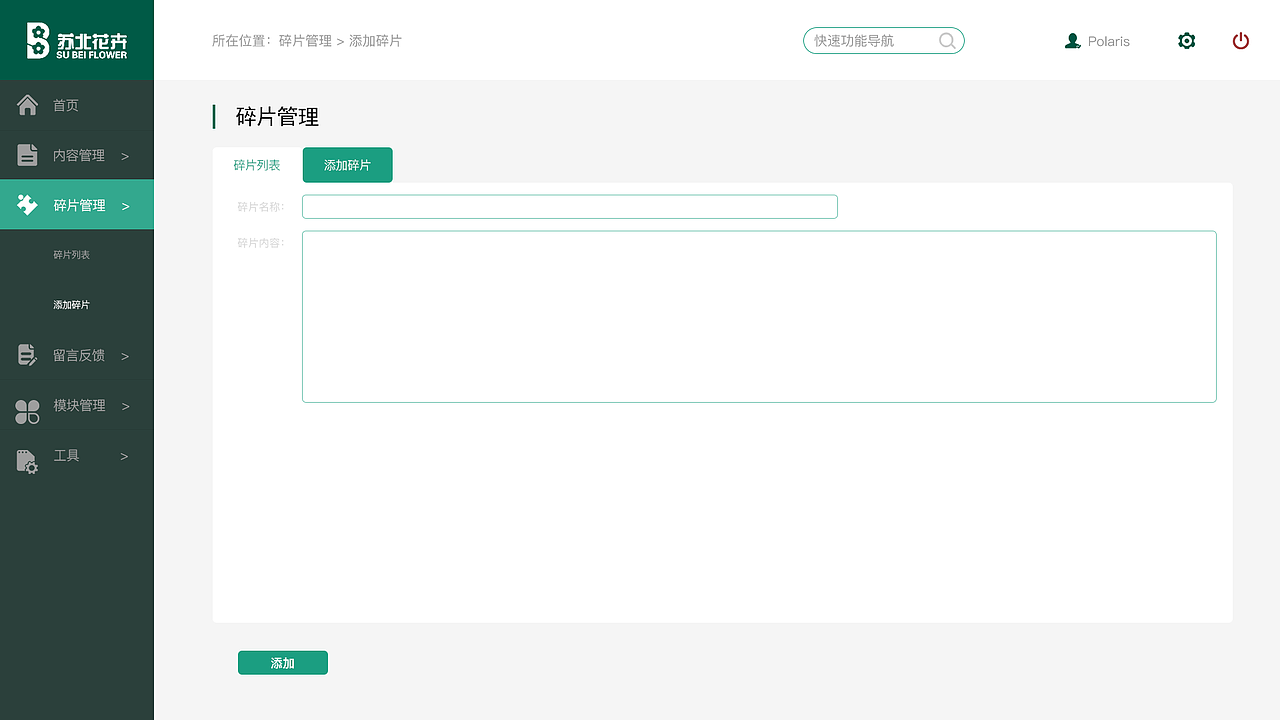Collapse the 碎片管理 arrow
Viewport: 1280px width, 720px height.
125,206
